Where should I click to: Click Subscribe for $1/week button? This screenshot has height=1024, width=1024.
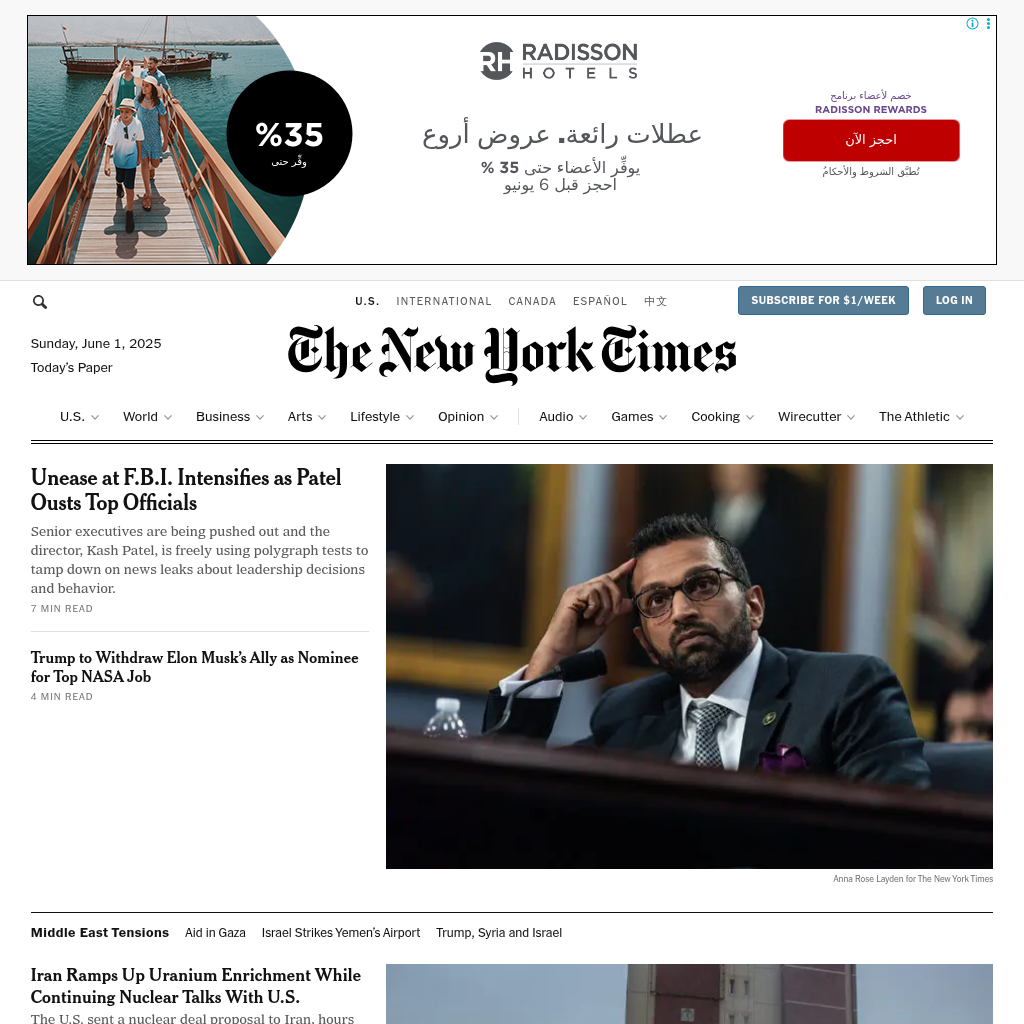823,300
